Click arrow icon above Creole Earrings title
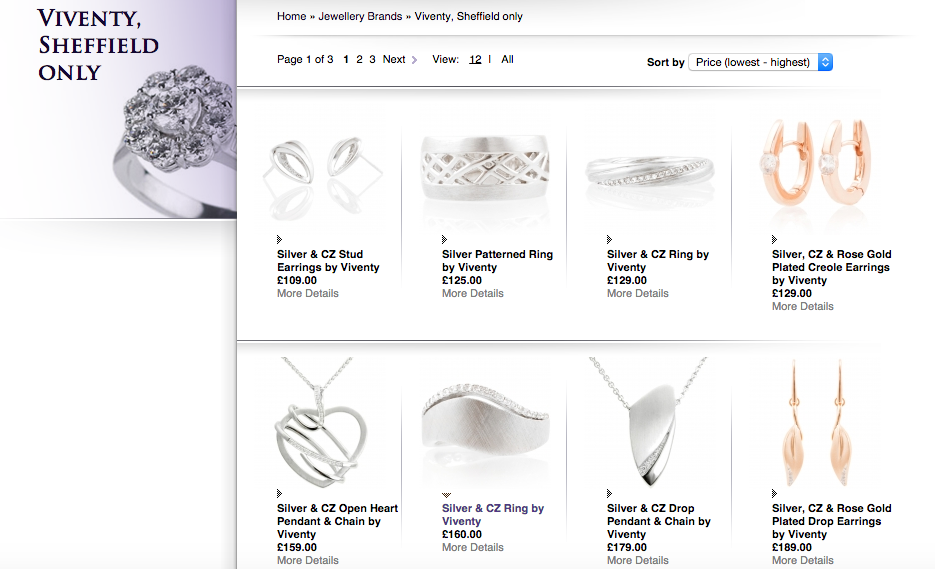Viewport: 935px width, 569px height. click(x=775, y=240)
